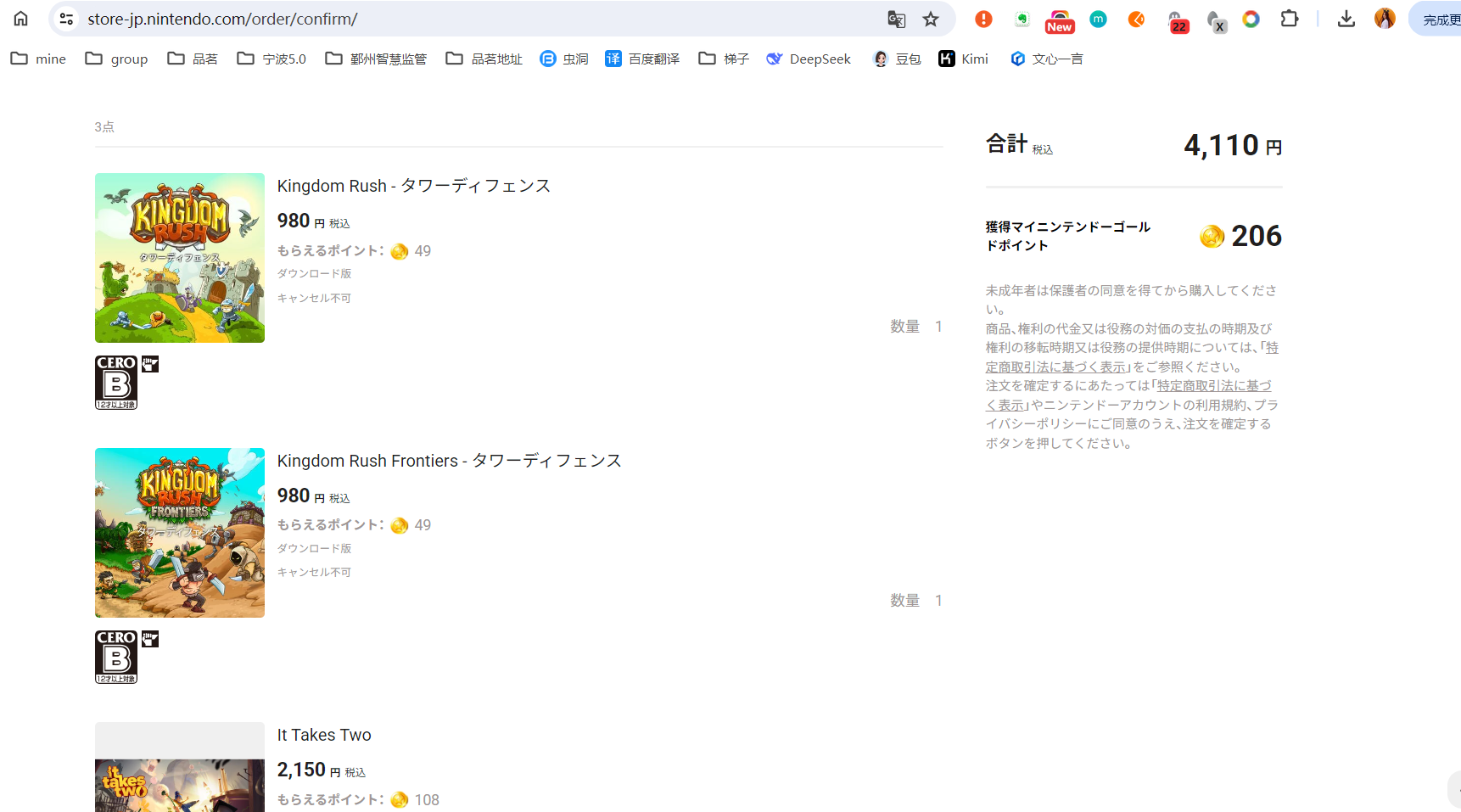Click the 2,150 円 price of It Takes Two
The height and width of the screenshot is (812, 1461).
point(322,770)
